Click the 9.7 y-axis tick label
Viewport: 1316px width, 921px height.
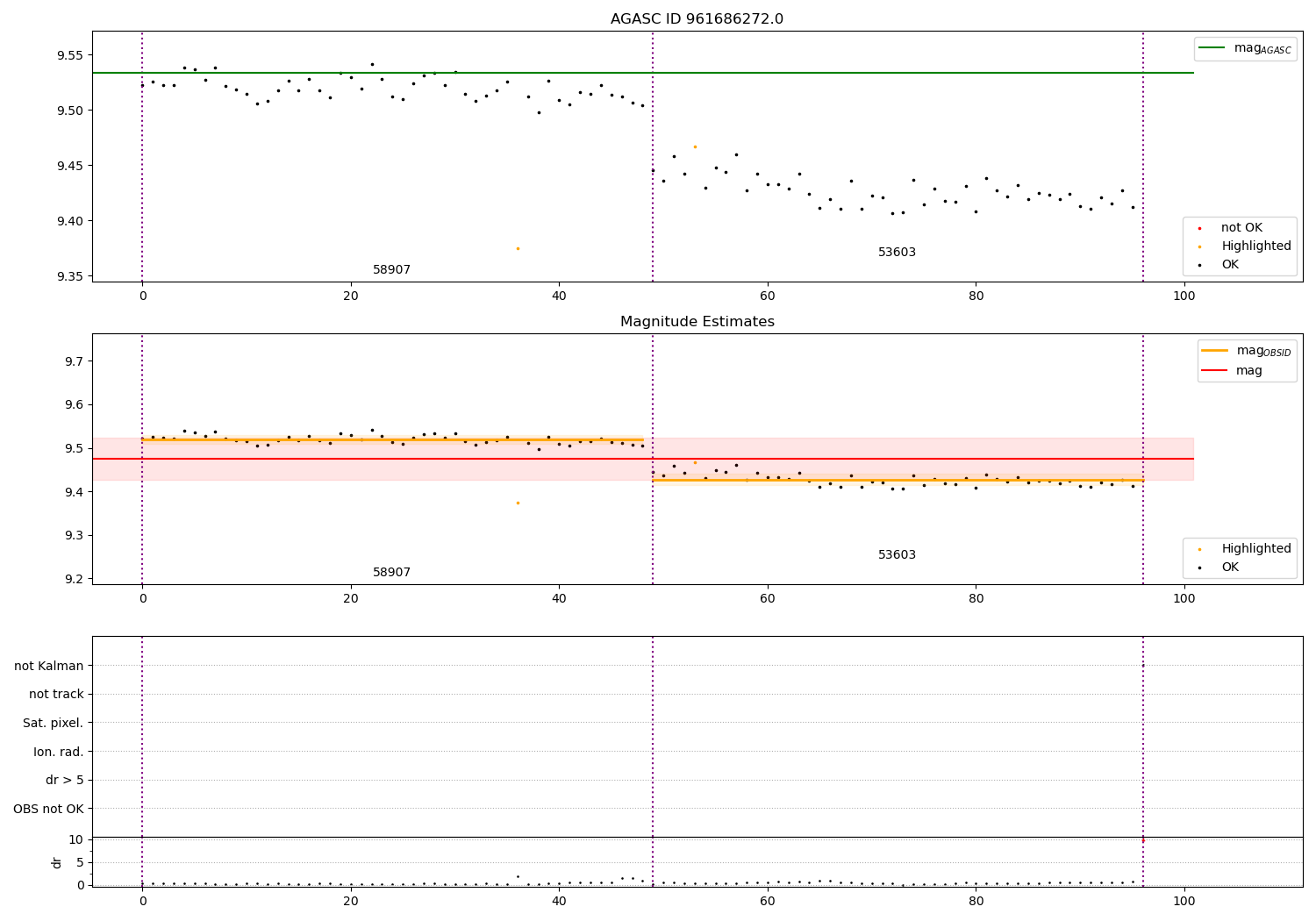click(x=73, y=361)
